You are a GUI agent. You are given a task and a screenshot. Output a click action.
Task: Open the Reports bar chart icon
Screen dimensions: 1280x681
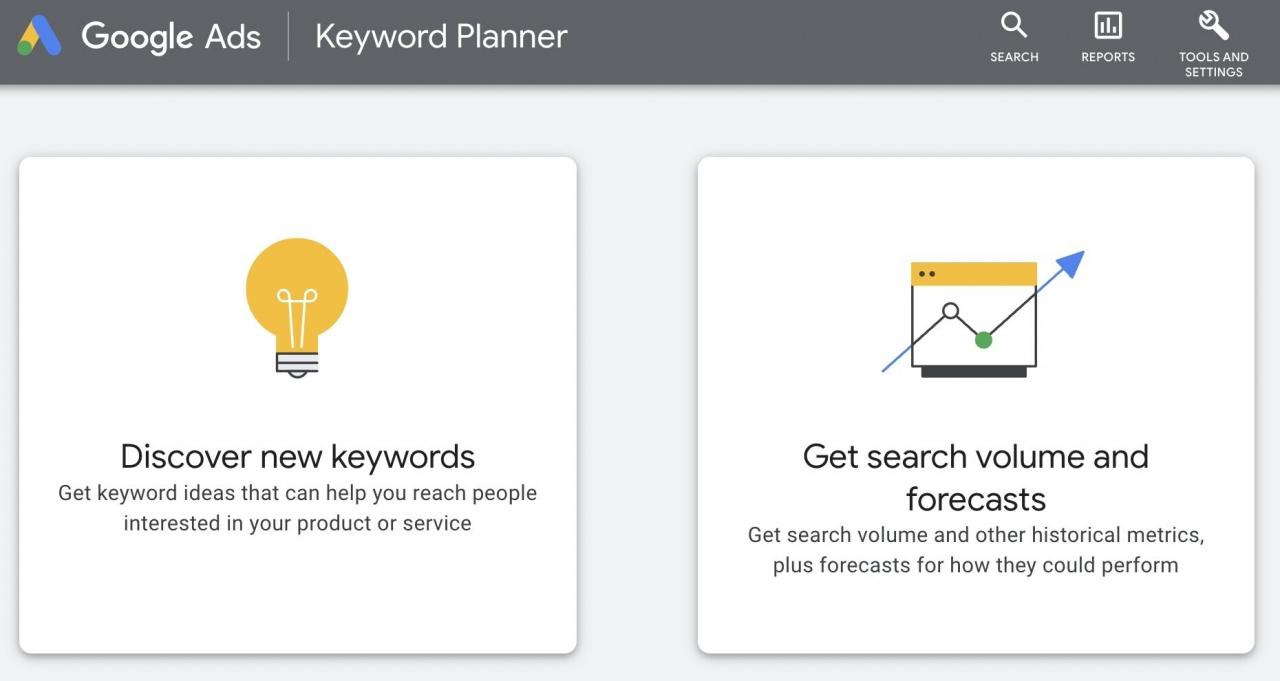[x=1108, y=25]
